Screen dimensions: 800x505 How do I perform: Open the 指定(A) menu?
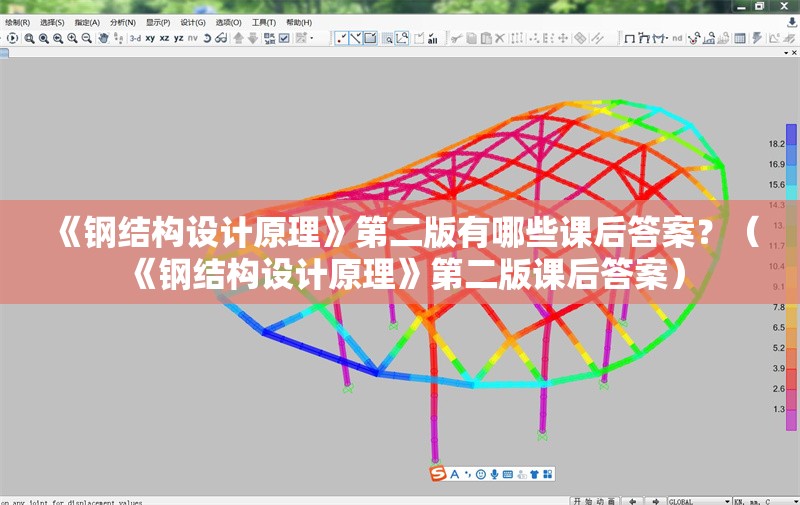(87, 22)
